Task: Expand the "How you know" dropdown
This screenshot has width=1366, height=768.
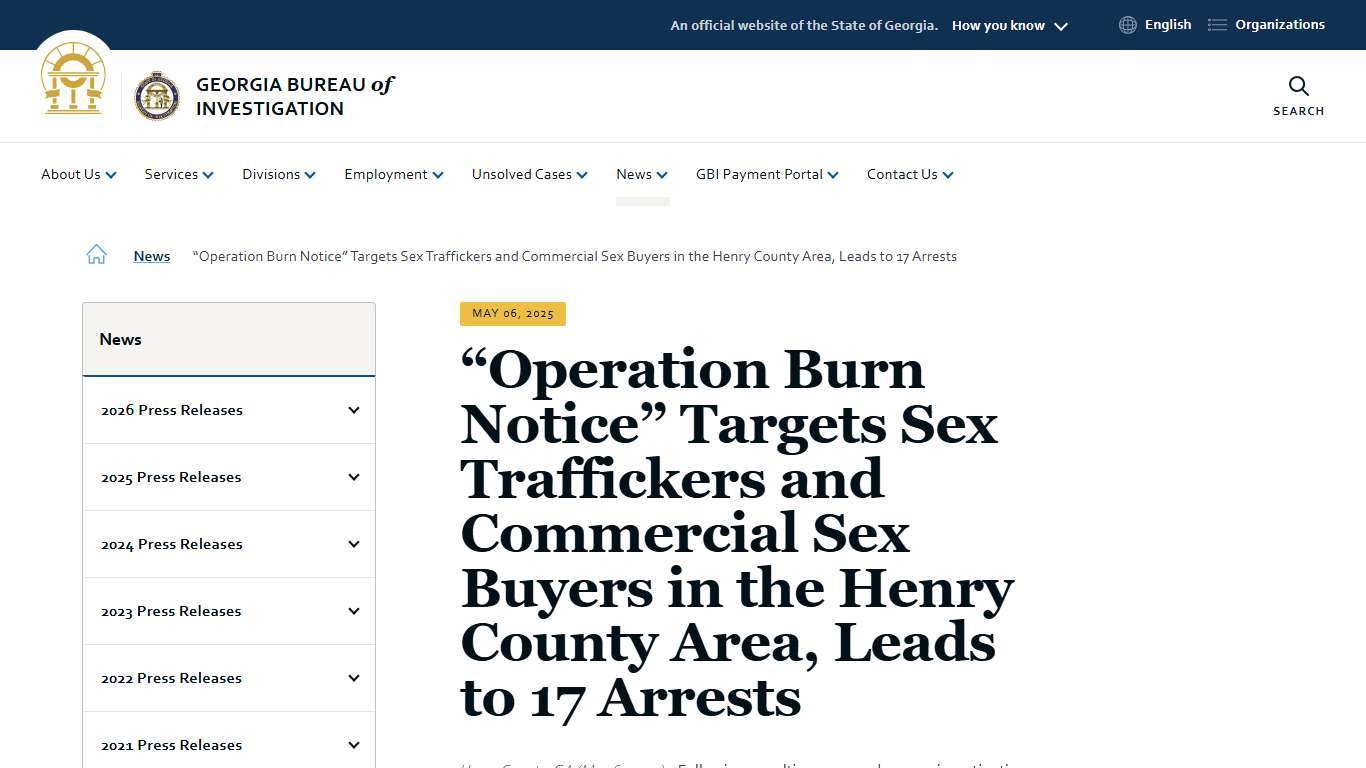Action: [x=1008, y=25]
